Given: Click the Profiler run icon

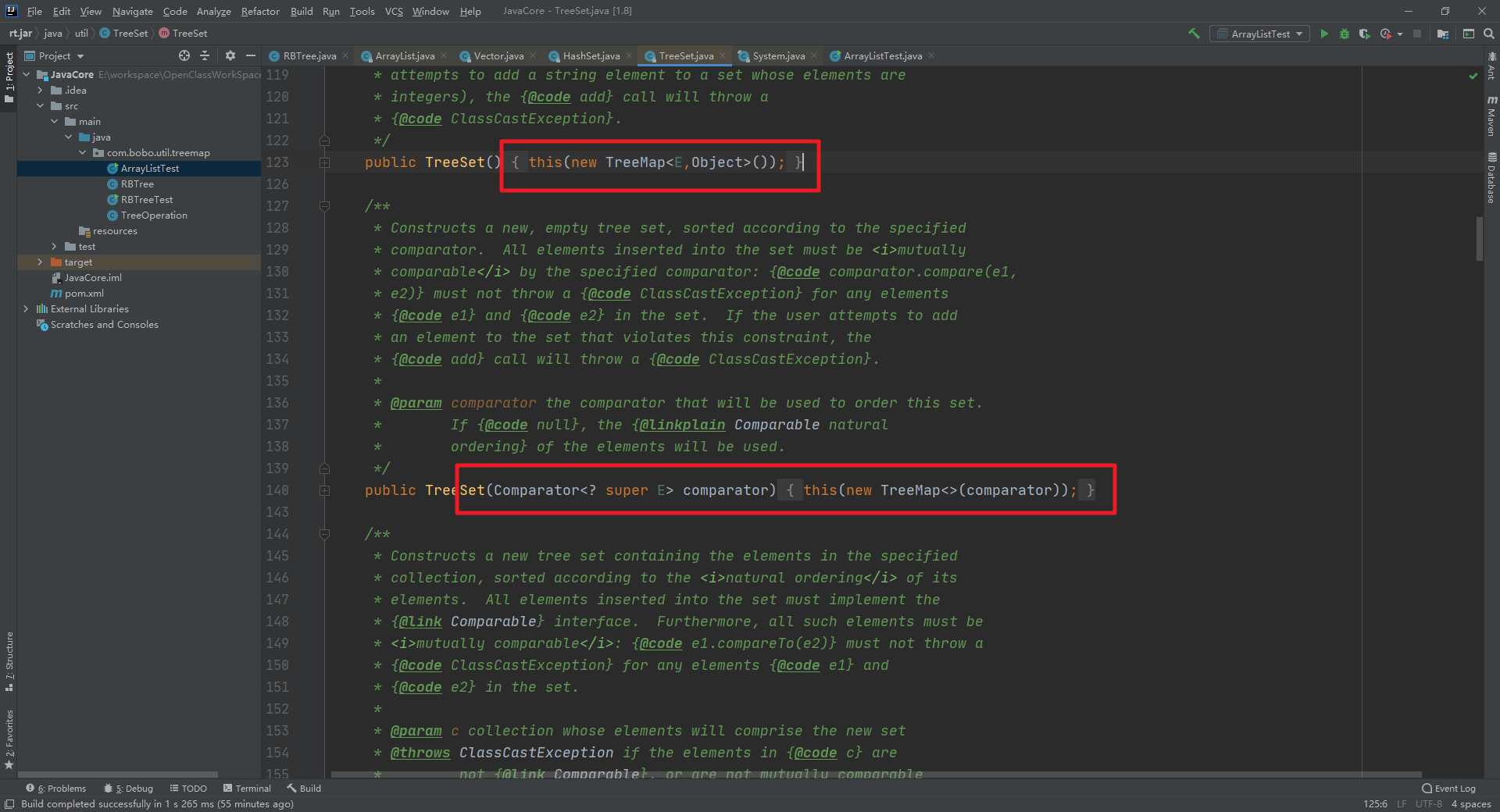Looking at the screenshot, I should 1385,34.
